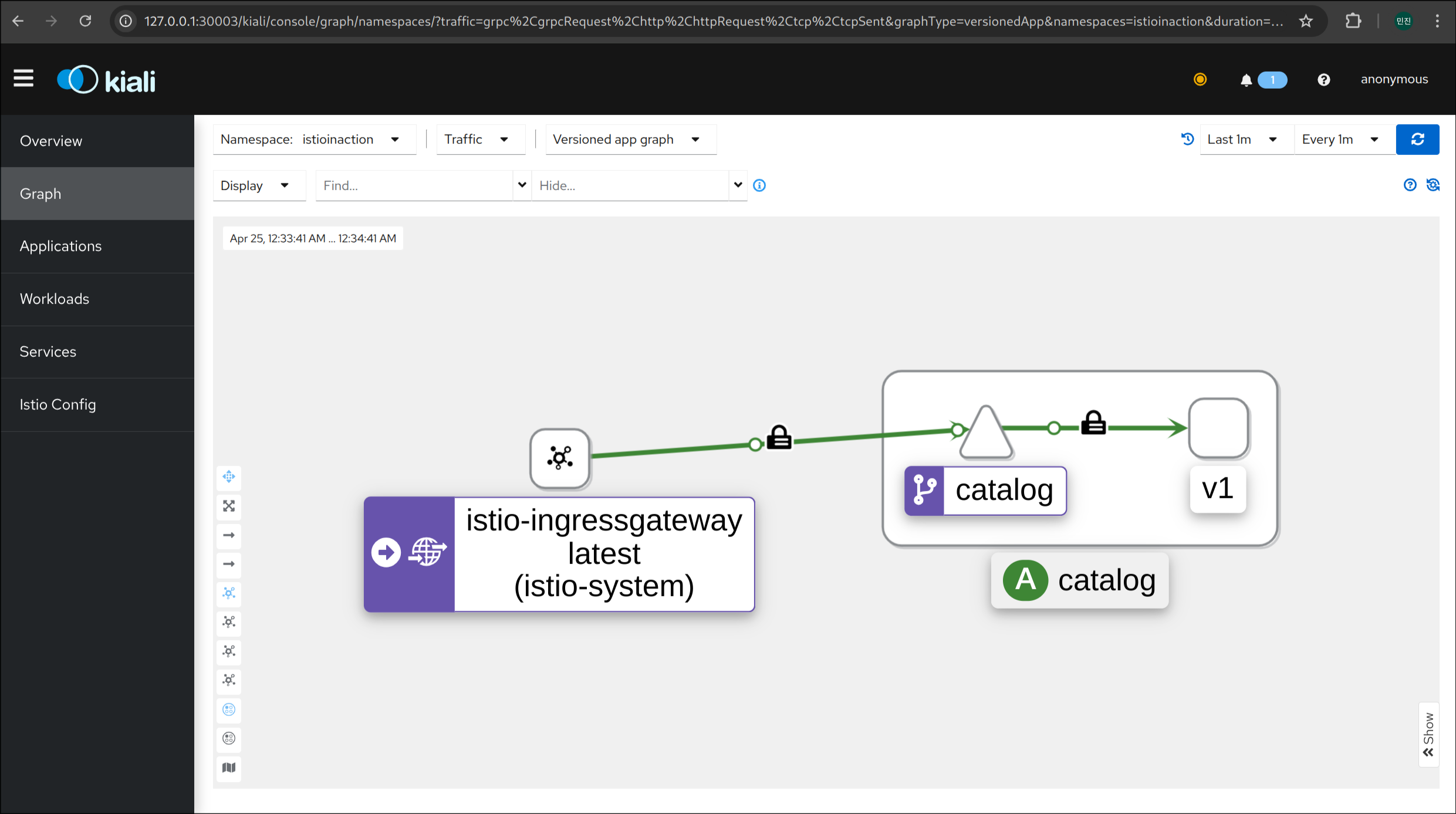This screenshot has width=1456, height=814.
Task: Open the Find/Hide info tooltip icon
Action: tap(759, 185)
